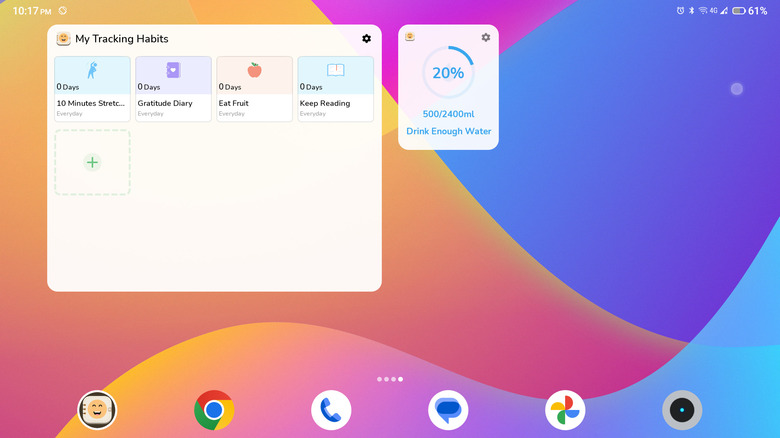Screen dimensions: 780x438
Task: Open the 10 Minutes Stretch habit card
Action: (x=92, y=89)
